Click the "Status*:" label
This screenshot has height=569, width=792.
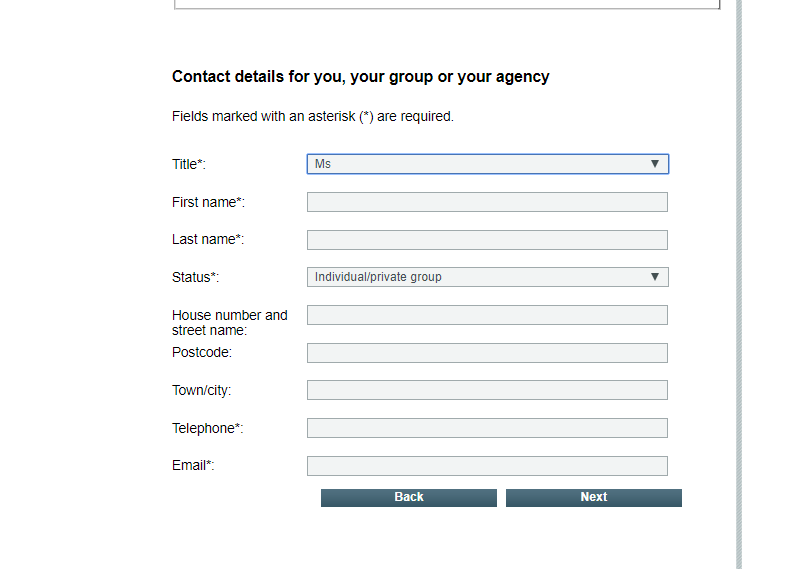click(195, 277)
